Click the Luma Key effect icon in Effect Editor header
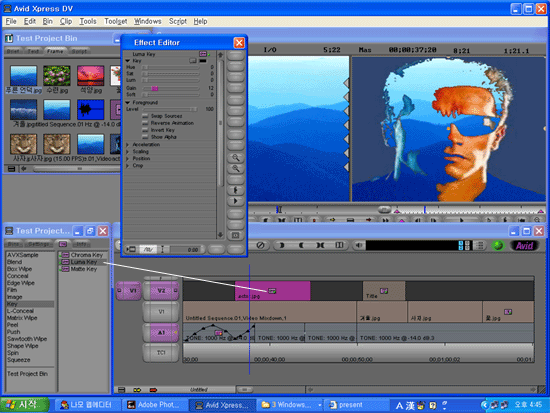550x413 pixels. [x=203, y=54]
